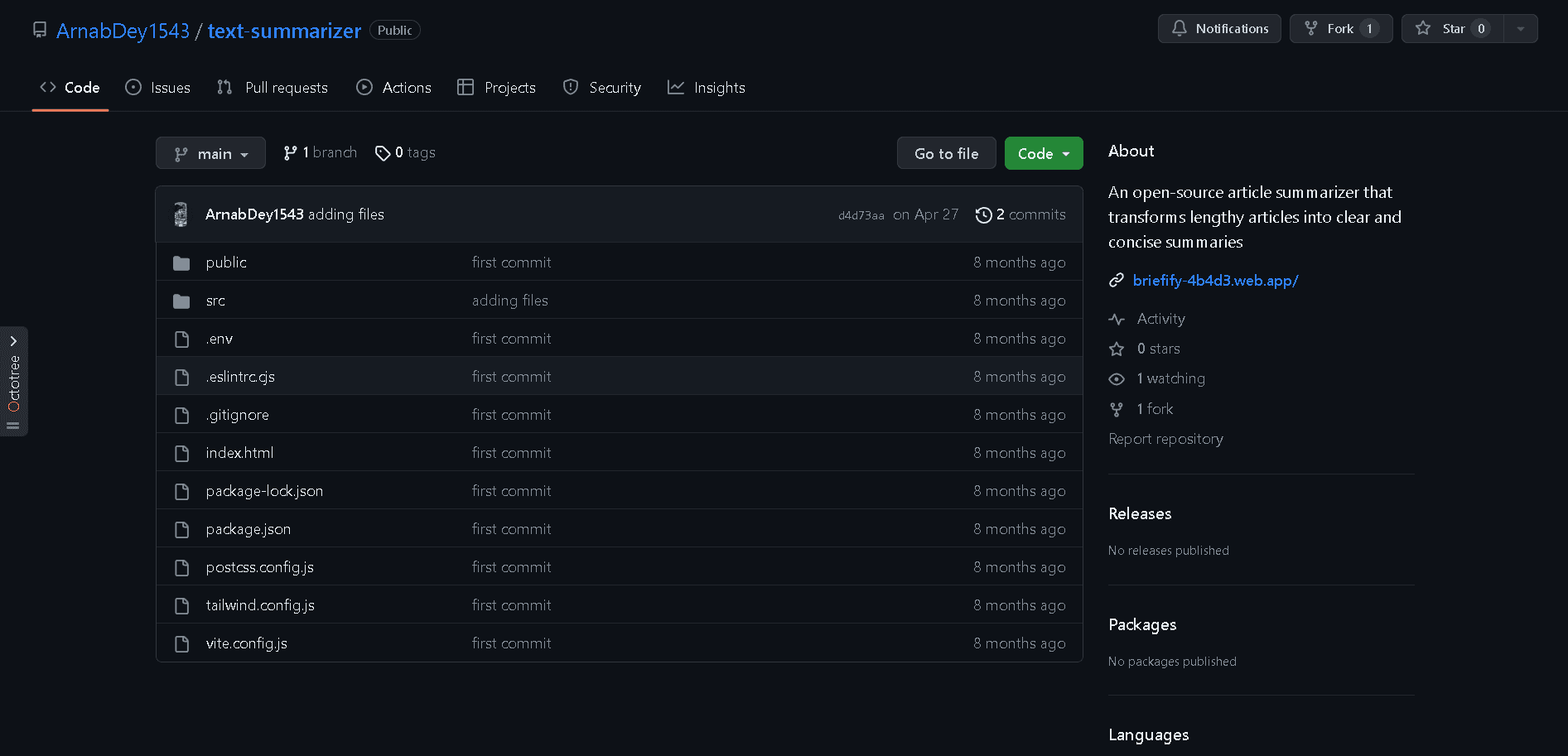The image size is (1568, 756).
Task: Open the main branch selector dropdown
Action: pyautogui.click(x=210, y=153)
